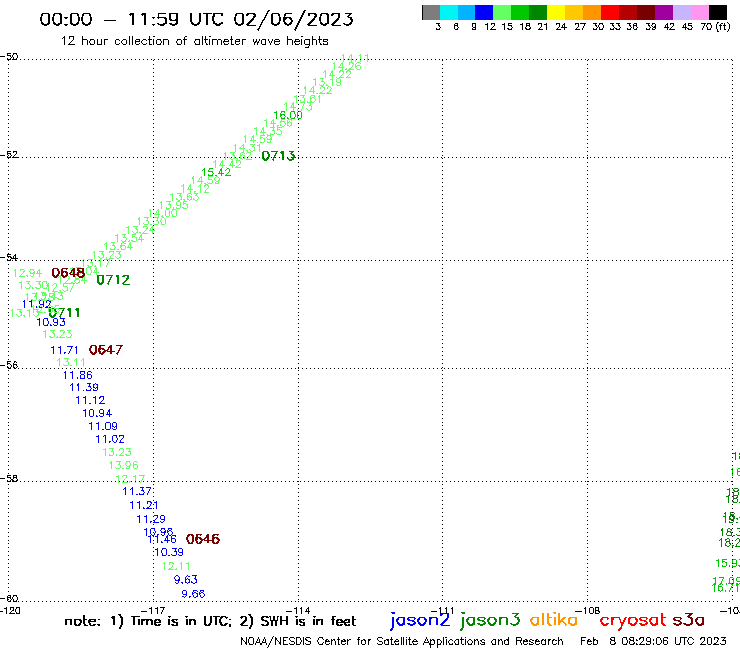Screen dimensions: 740x650
Task: Click the jason3 satellite label
Action: (x=490, y=620)
